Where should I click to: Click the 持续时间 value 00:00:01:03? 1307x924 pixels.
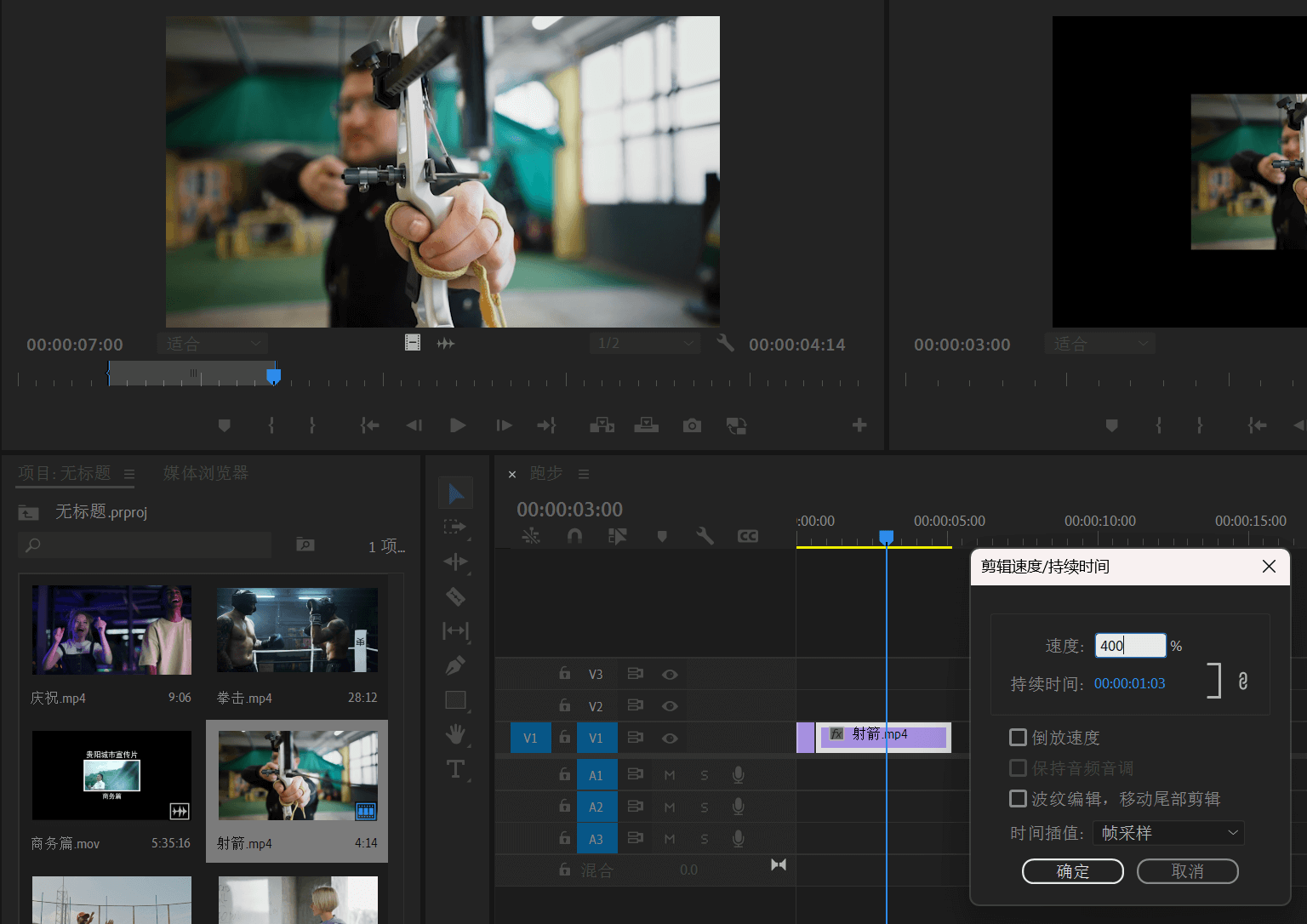click(x=1130, y=683)
